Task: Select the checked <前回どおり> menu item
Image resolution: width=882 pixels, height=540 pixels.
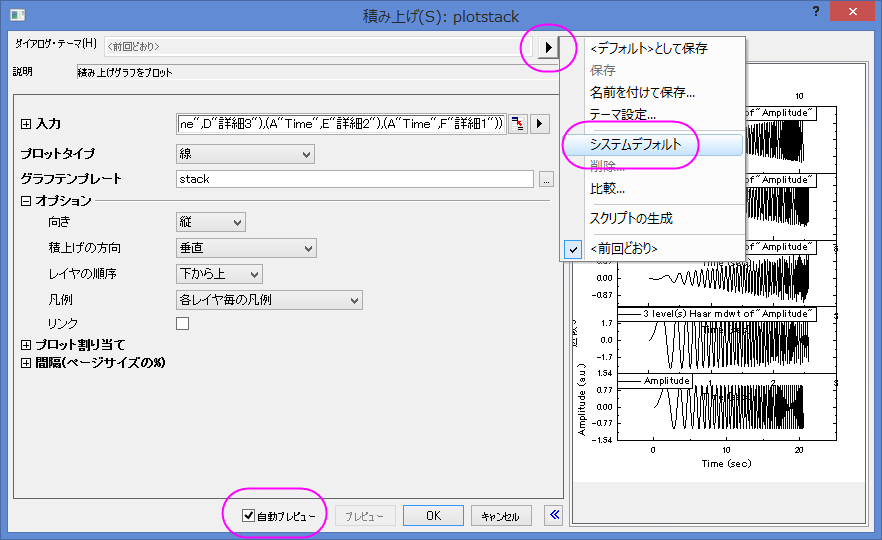Action: click(624, 248)
